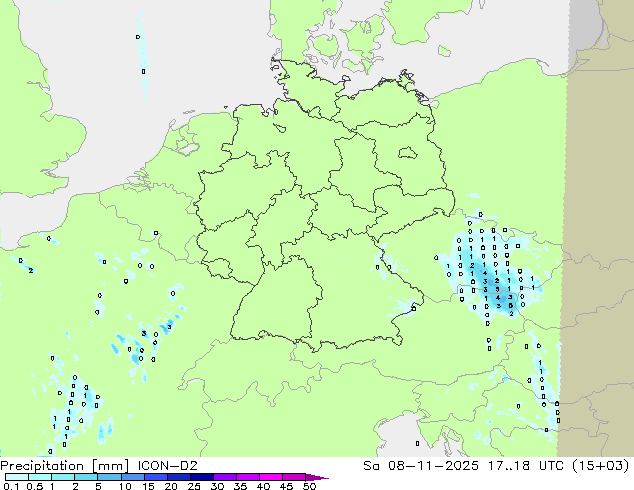Pick the 10–15 mm legend swatch
This screenshot has width=634, height=490.
(x=132, y=477)
